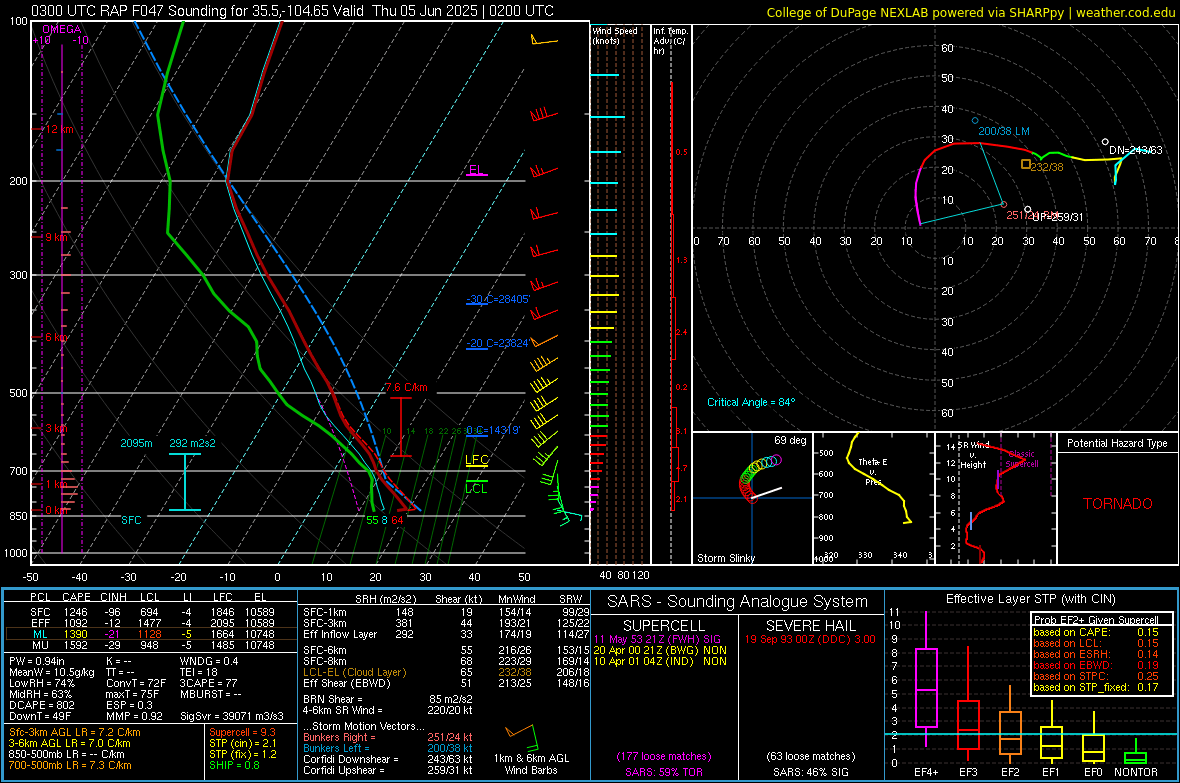Open the weather.cod.edu credit text
1180x783 pixels.
(1125, 12)
